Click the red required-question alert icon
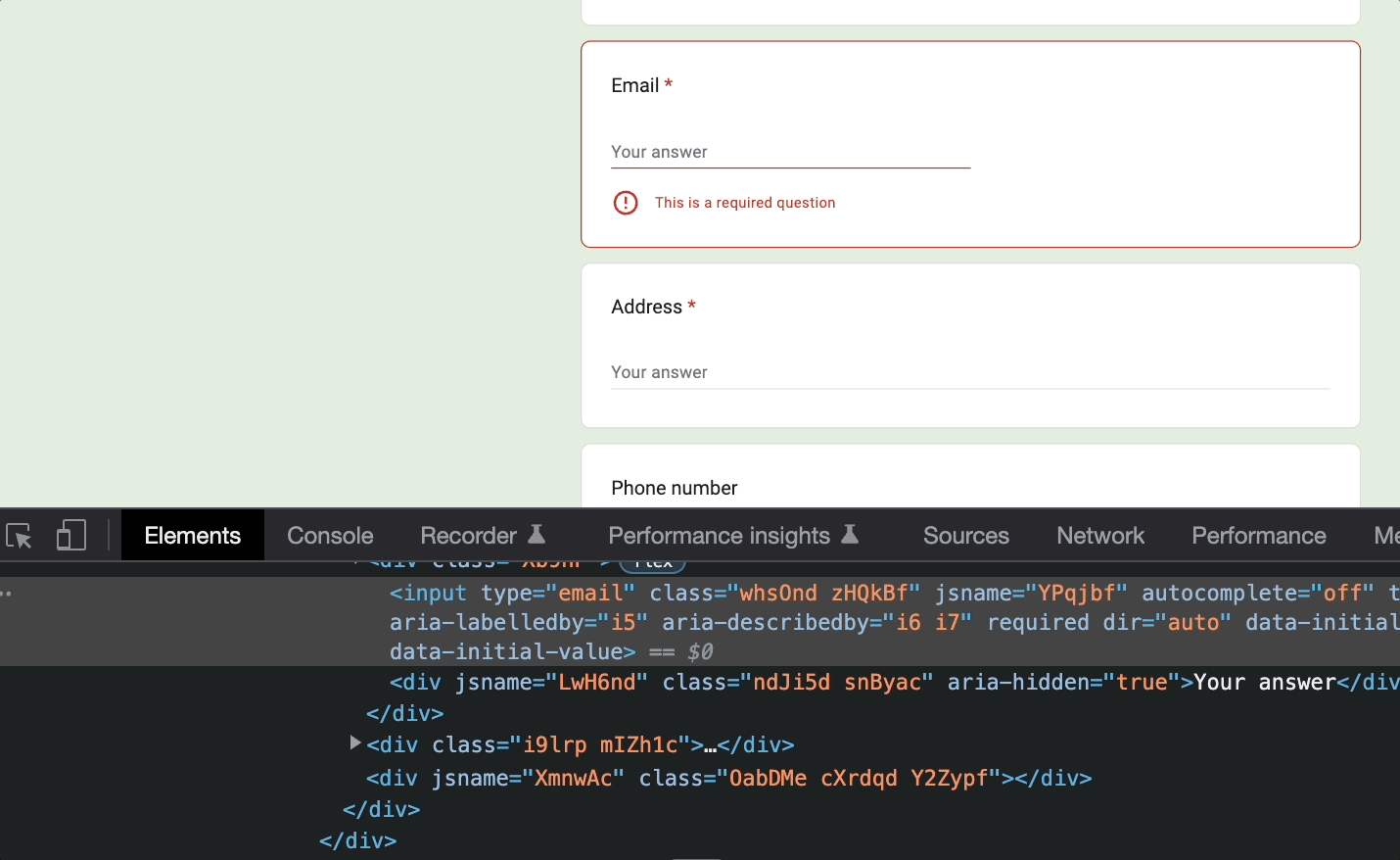 [626, 203]
